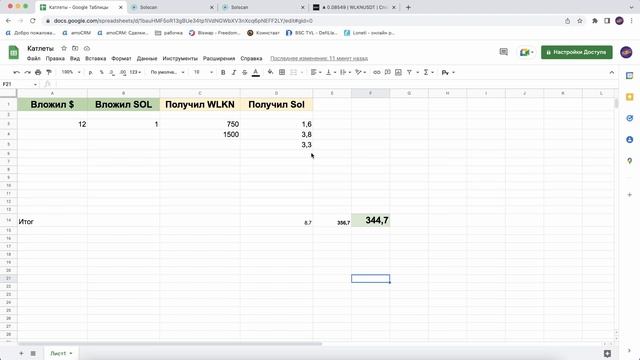
Task: Format cell as percent
Action: [101, 72]
